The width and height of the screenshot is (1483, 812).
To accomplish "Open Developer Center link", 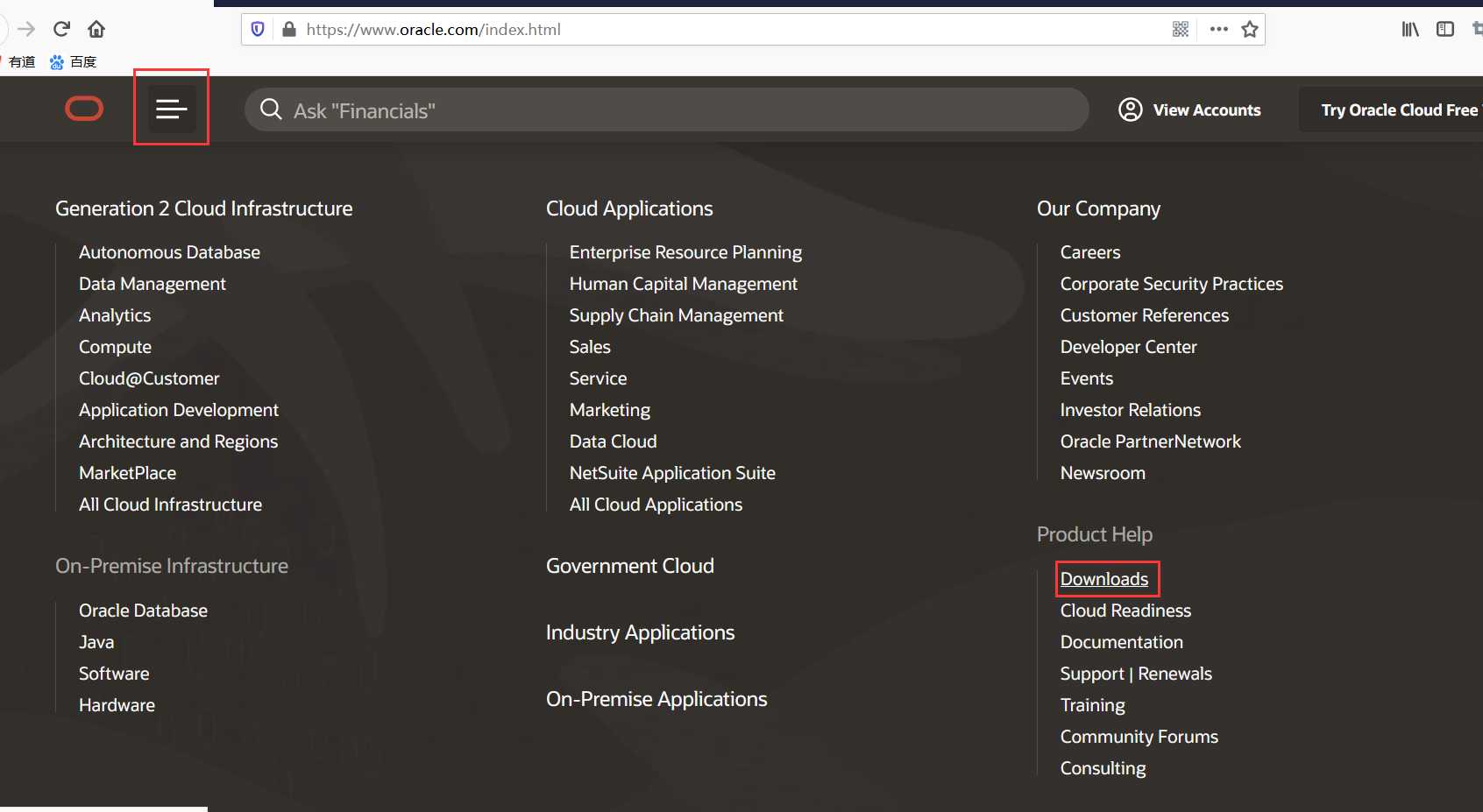I will [1128, 347].
